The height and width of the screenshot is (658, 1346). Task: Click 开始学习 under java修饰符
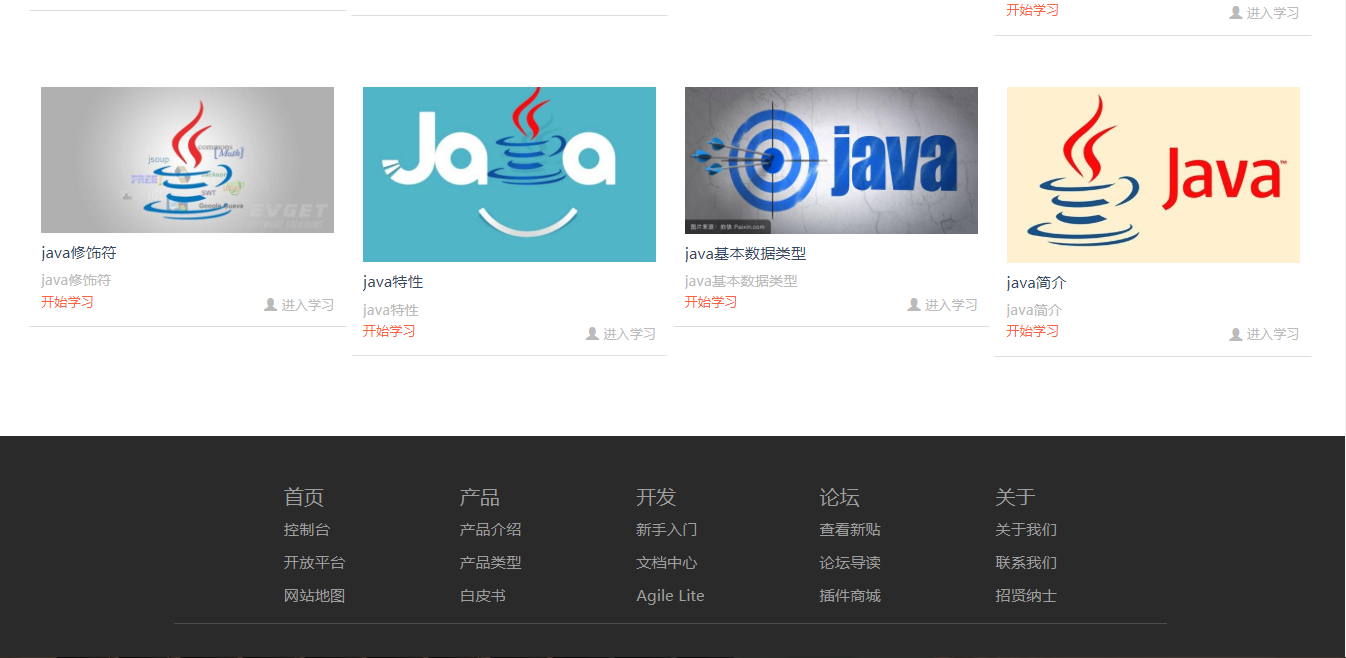(67, 302)
